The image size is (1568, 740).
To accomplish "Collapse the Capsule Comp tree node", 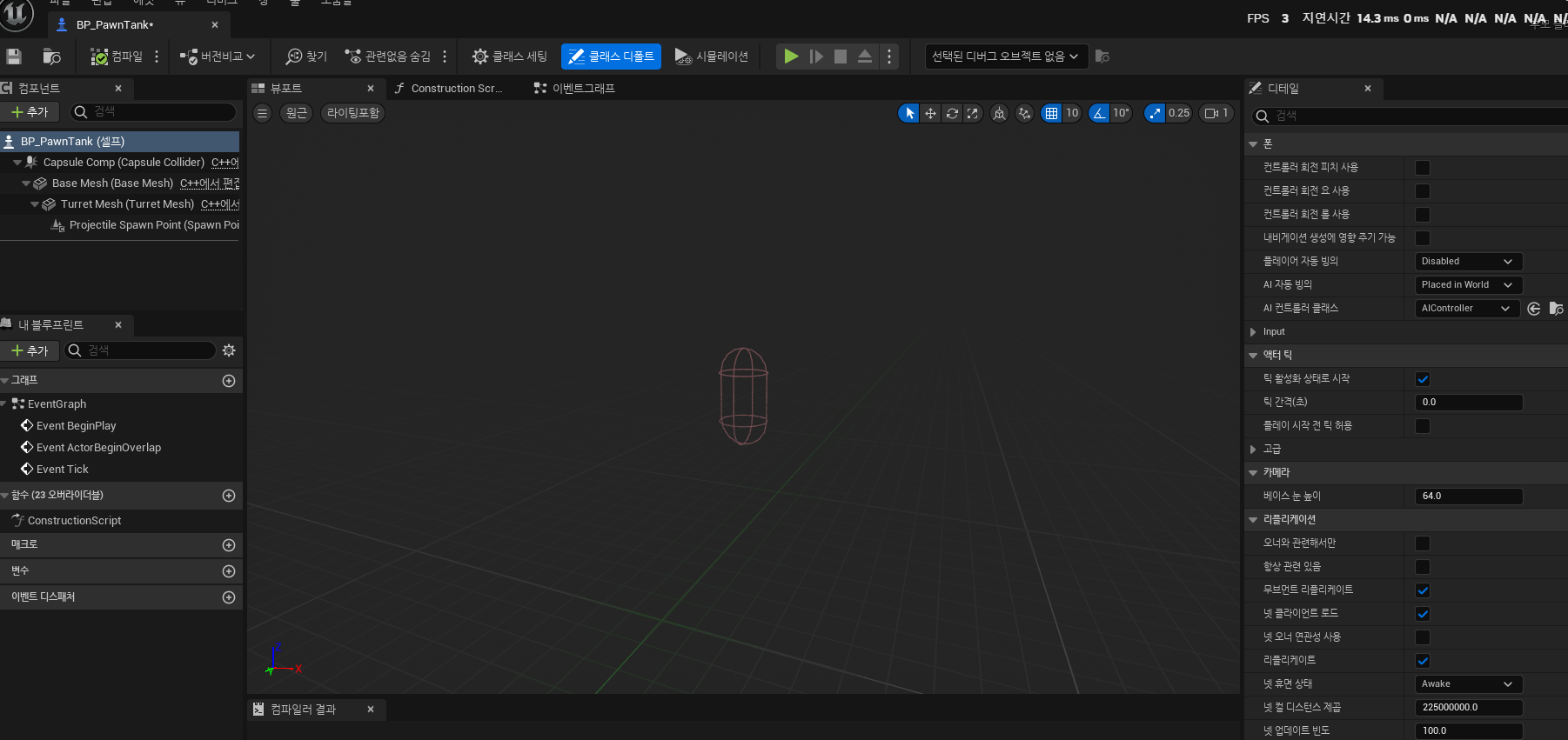I will tap(17, 163).
